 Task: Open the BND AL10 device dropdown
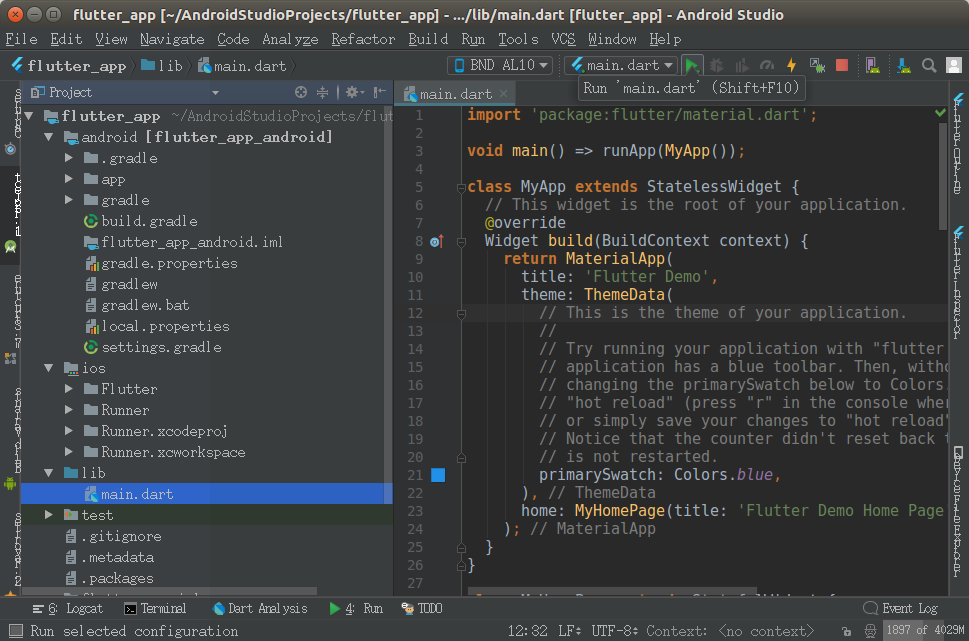(x=499, y=63)
